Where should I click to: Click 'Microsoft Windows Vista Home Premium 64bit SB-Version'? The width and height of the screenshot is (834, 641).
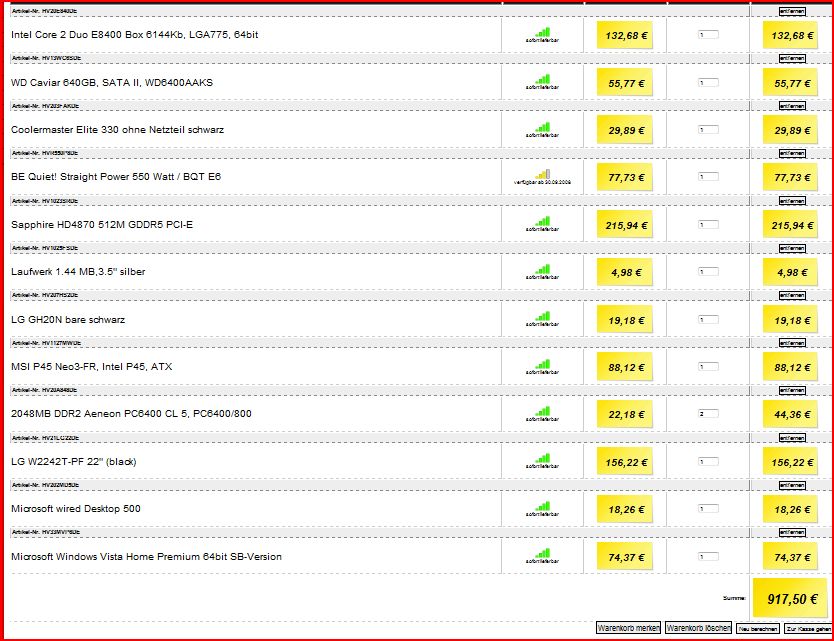[146, 556]
